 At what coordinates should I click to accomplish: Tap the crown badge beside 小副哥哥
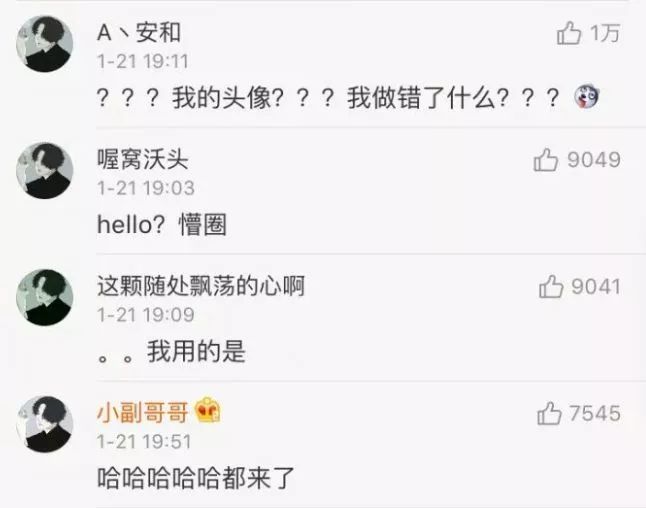pyautogui.click(x=207, y=410)
